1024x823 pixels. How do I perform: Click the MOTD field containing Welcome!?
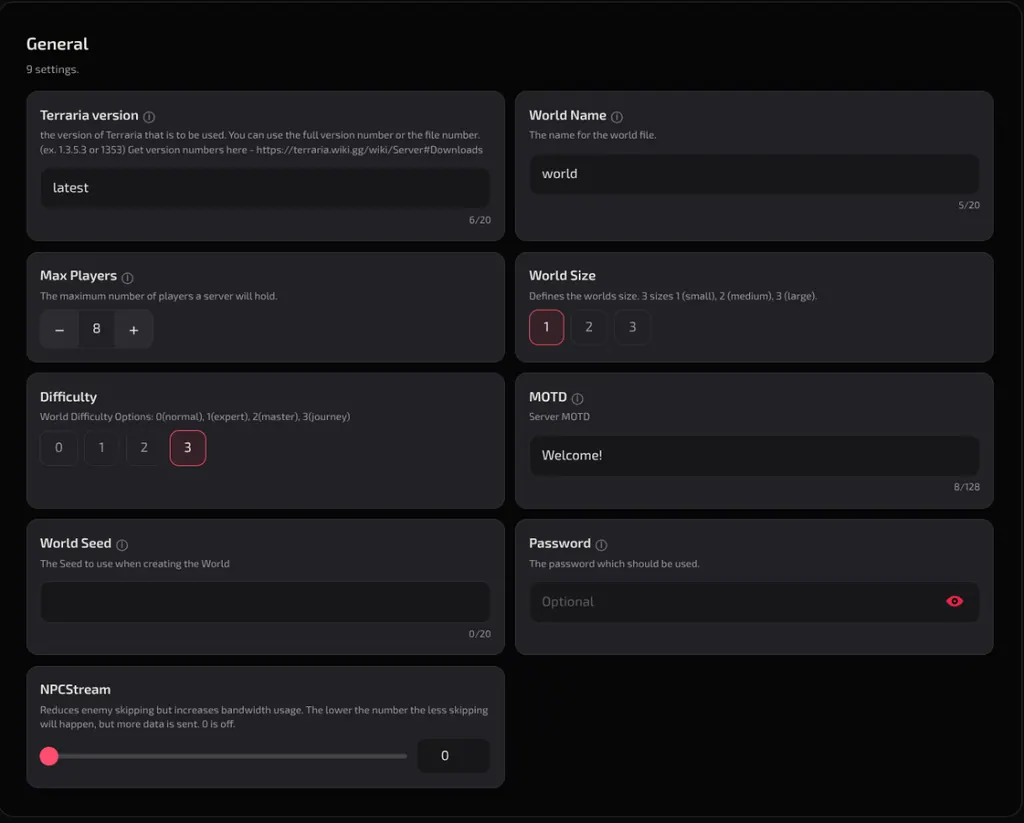754,456
